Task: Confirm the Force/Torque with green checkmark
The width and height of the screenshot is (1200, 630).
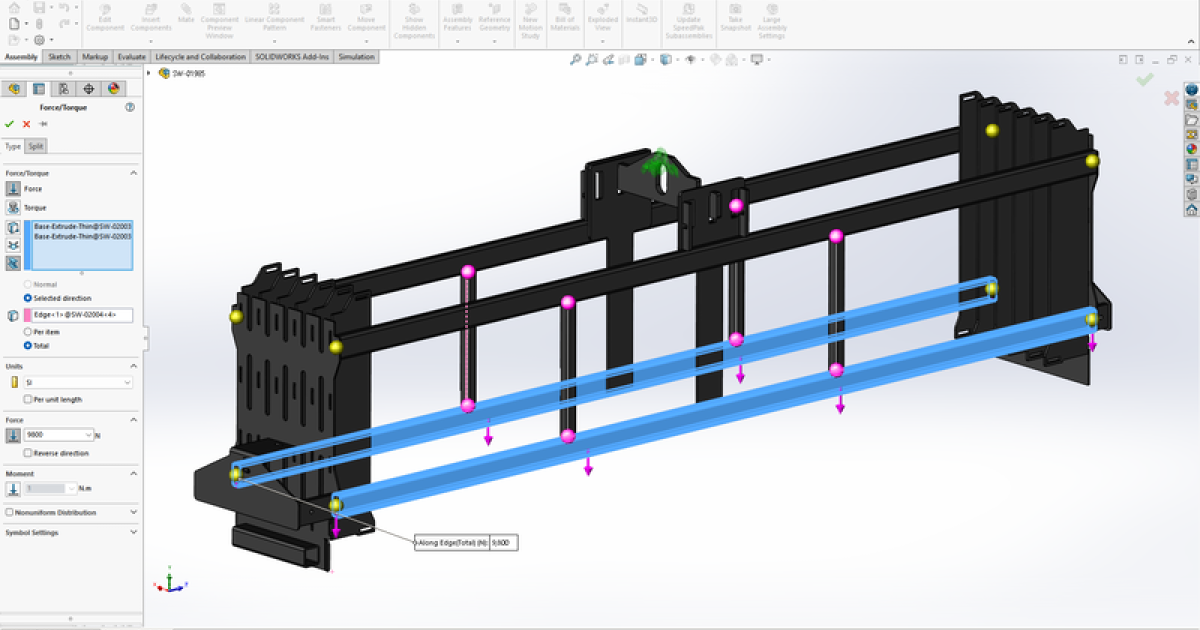Action: [10, 124]
